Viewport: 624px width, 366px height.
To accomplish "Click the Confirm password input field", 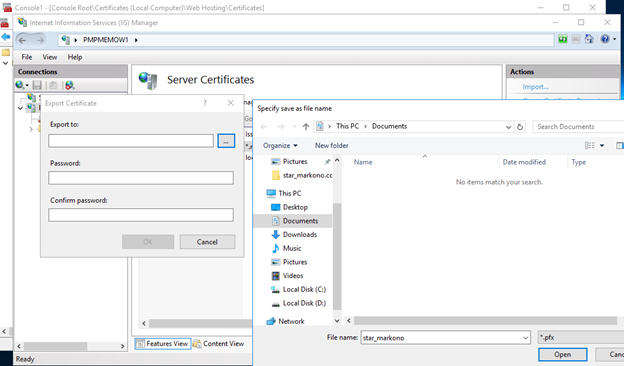I will tap(141, 215).
